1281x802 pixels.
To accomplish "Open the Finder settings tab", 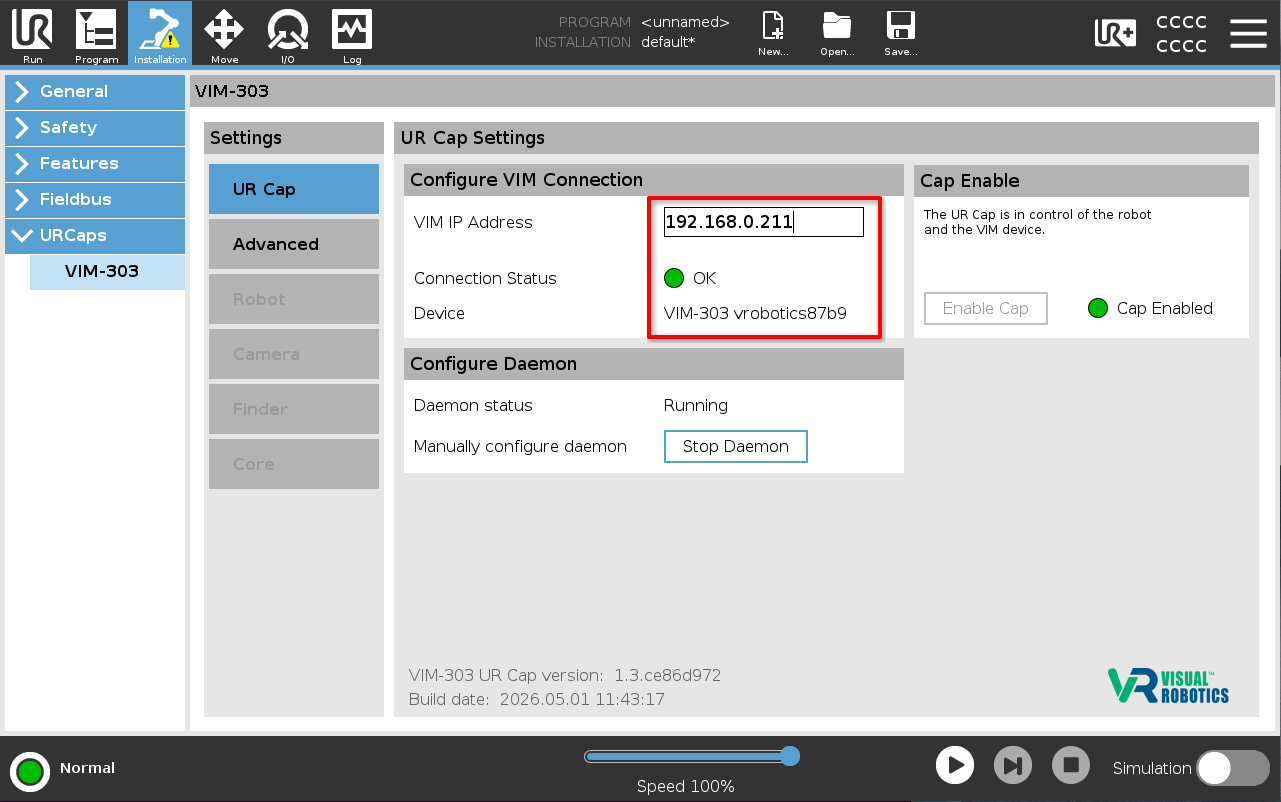I will click(294, 409).
